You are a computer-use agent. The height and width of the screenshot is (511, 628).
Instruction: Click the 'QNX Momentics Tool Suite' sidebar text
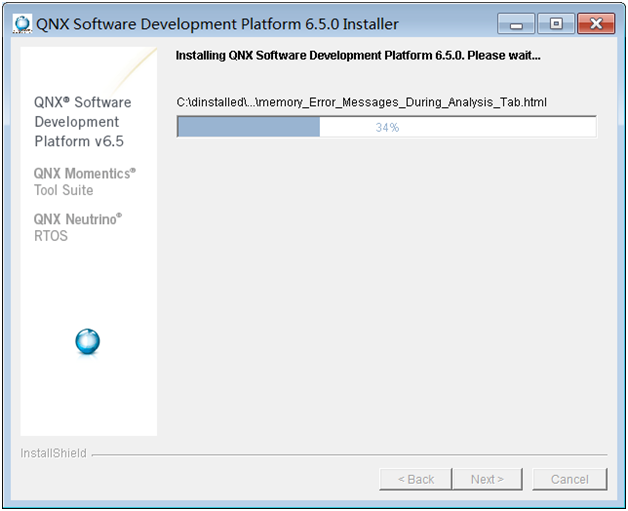click(x=85, y=181)
